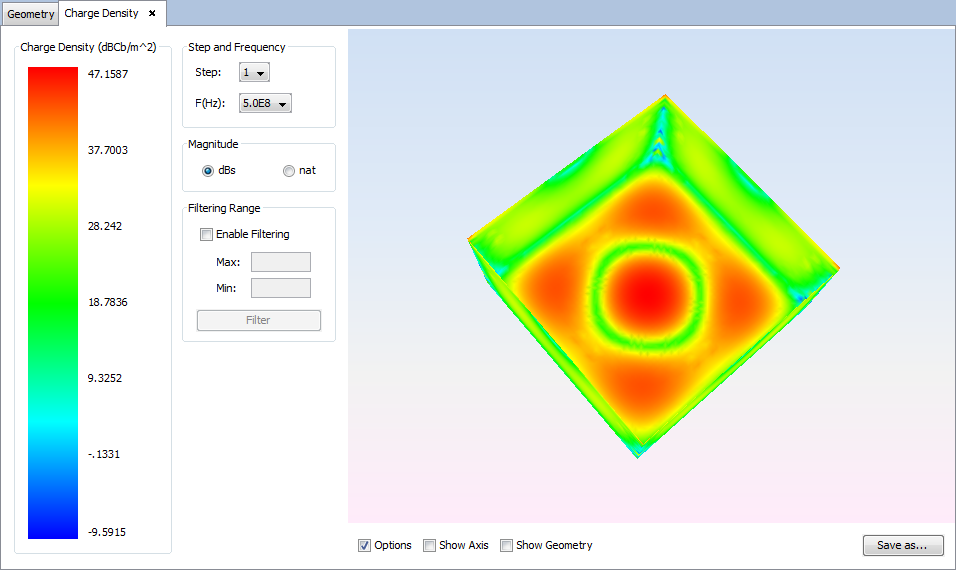
Task: Open the Step dropdown
Action: pyautogui.click(x=254, y=72)
